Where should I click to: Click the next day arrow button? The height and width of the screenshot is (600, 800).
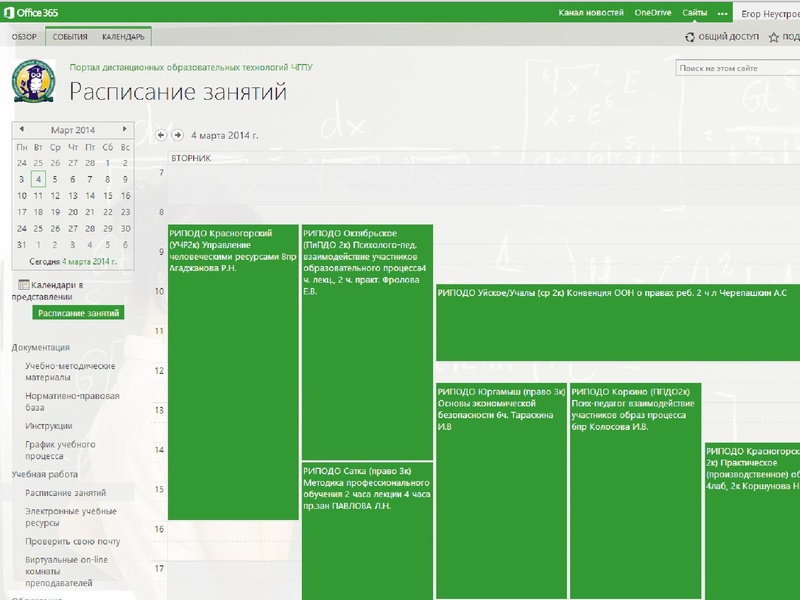pyautogui.click(x=177, y=135)
